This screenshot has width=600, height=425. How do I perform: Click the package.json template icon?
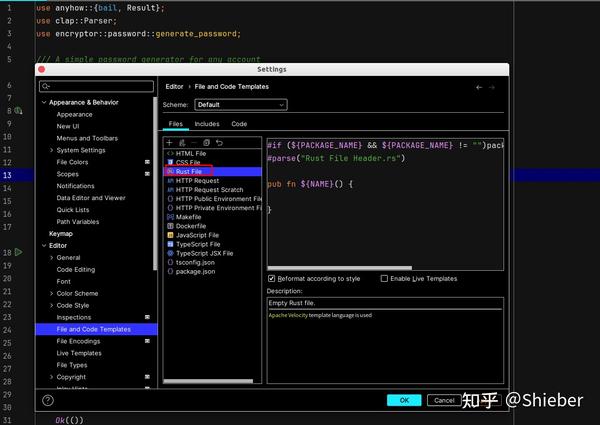click(171, 272)
